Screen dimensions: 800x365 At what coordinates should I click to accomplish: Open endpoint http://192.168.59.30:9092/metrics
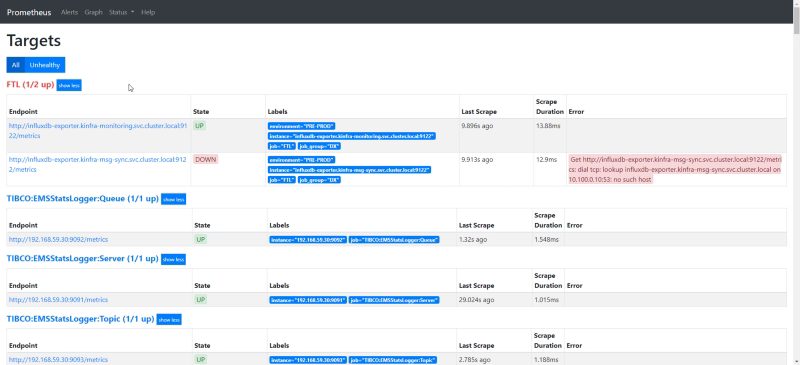(58, 239)
